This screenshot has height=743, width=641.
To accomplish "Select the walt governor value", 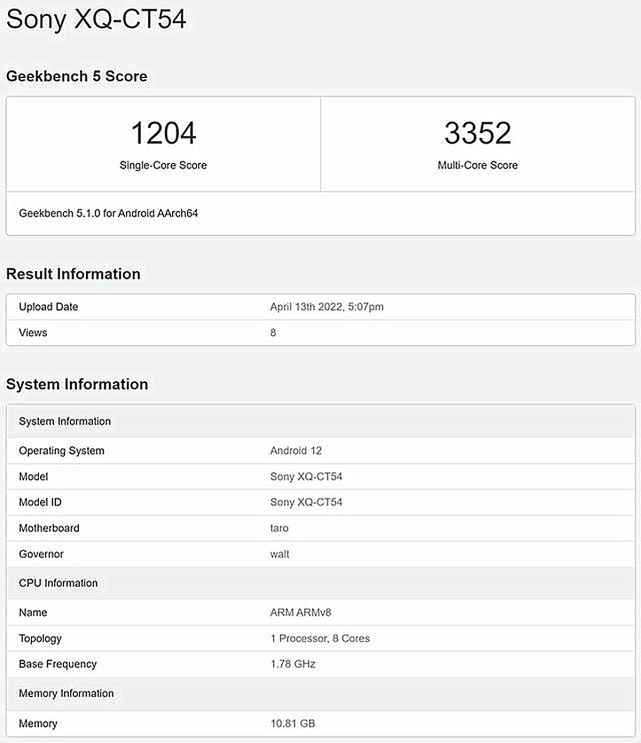I will tap(280, 554).
